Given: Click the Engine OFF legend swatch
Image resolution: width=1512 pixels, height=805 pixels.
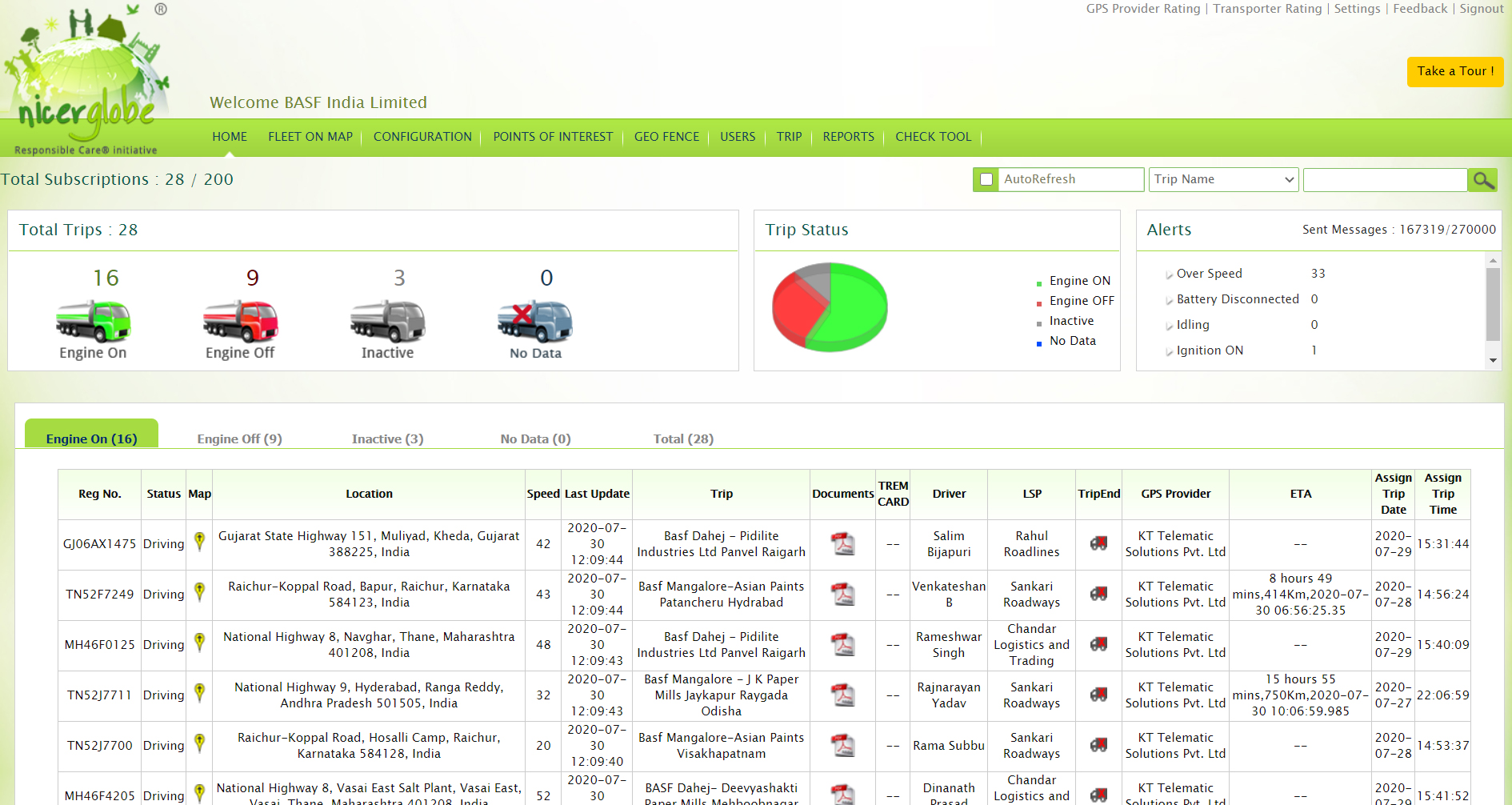Looking at the screenshot, I should tap(1039, 303).
